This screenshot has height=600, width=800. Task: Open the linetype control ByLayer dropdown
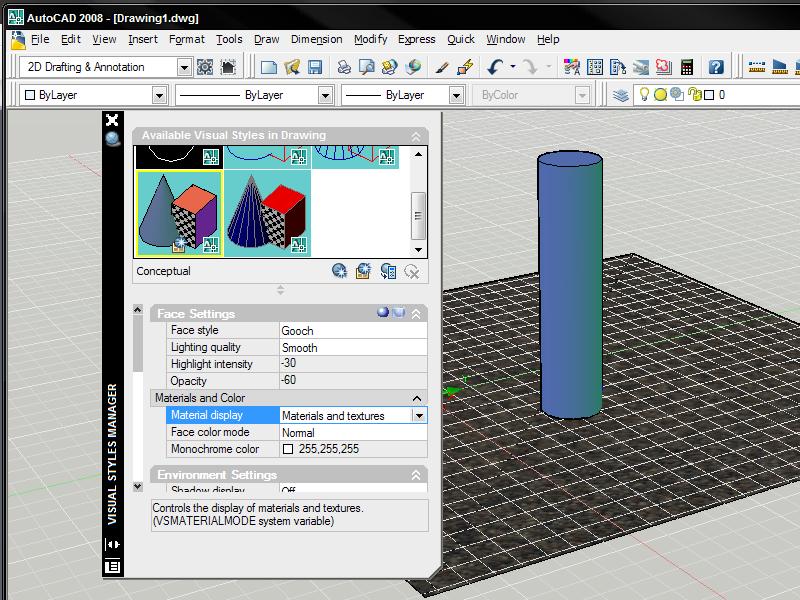pyautogui.click(x=325, y=95)
